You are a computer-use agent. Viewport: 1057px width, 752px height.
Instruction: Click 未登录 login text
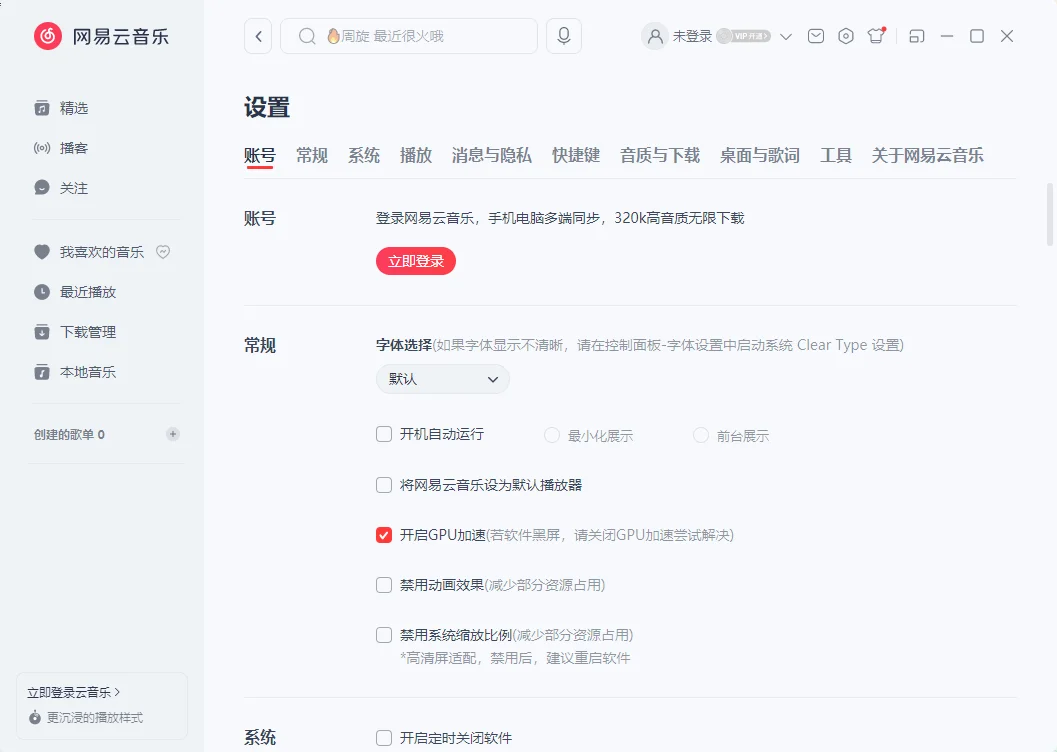pyautogui.click(x=692, y=36)
